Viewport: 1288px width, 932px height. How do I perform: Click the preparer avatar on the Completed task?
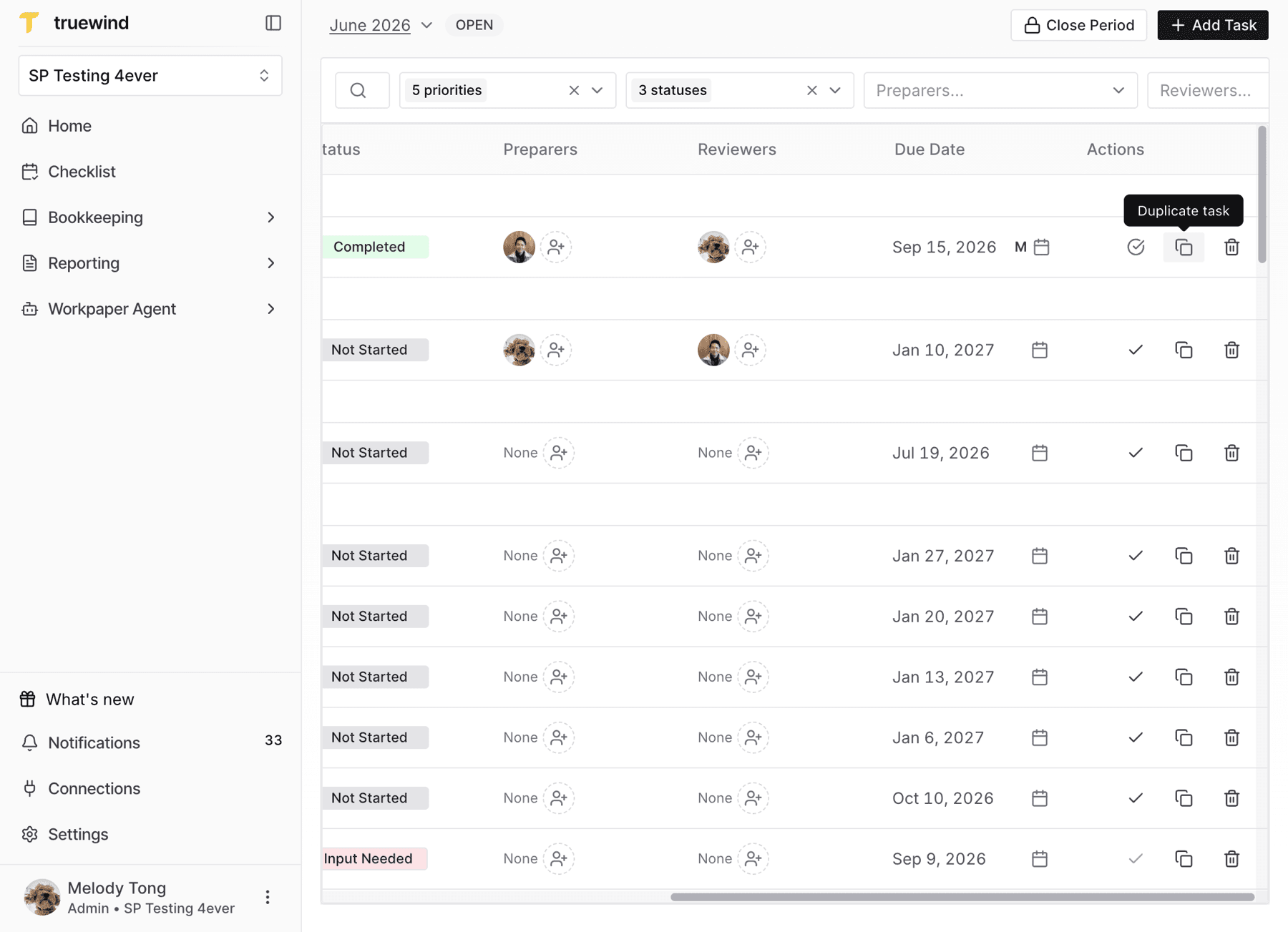pos(519,247)
